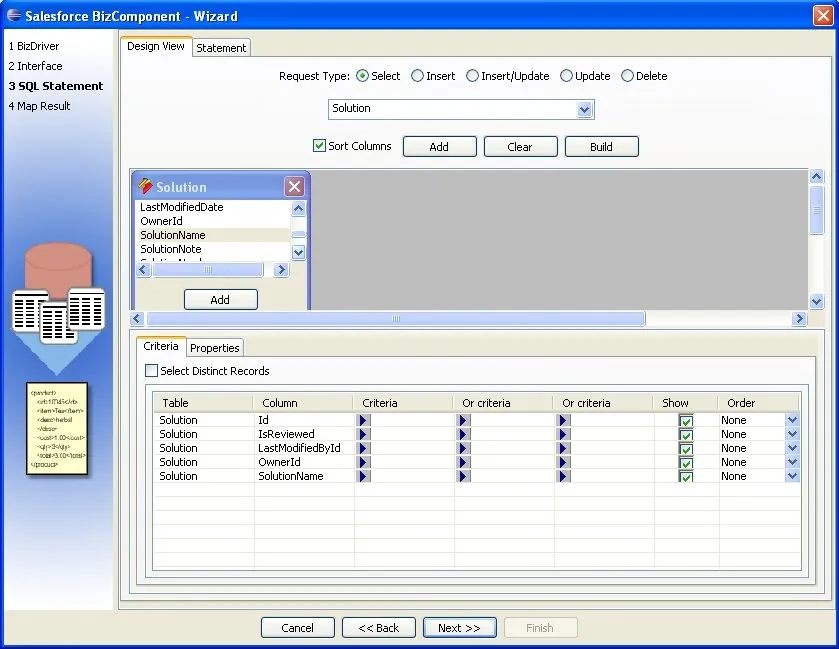Open the Properties tab
The width and height of the screenshot is (839, 649).
[x=215, y=348]
